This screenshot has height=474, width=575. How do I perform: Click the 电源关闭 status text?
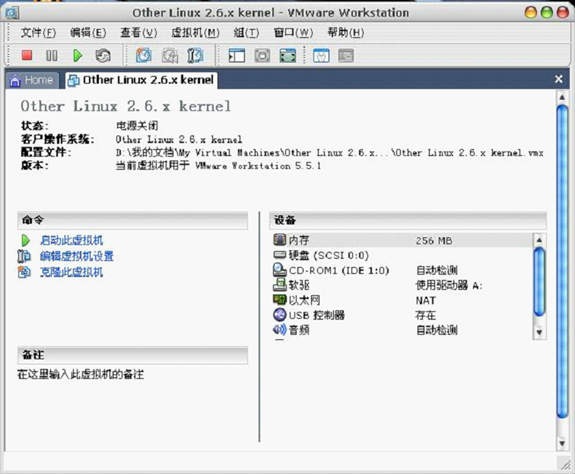137,126
